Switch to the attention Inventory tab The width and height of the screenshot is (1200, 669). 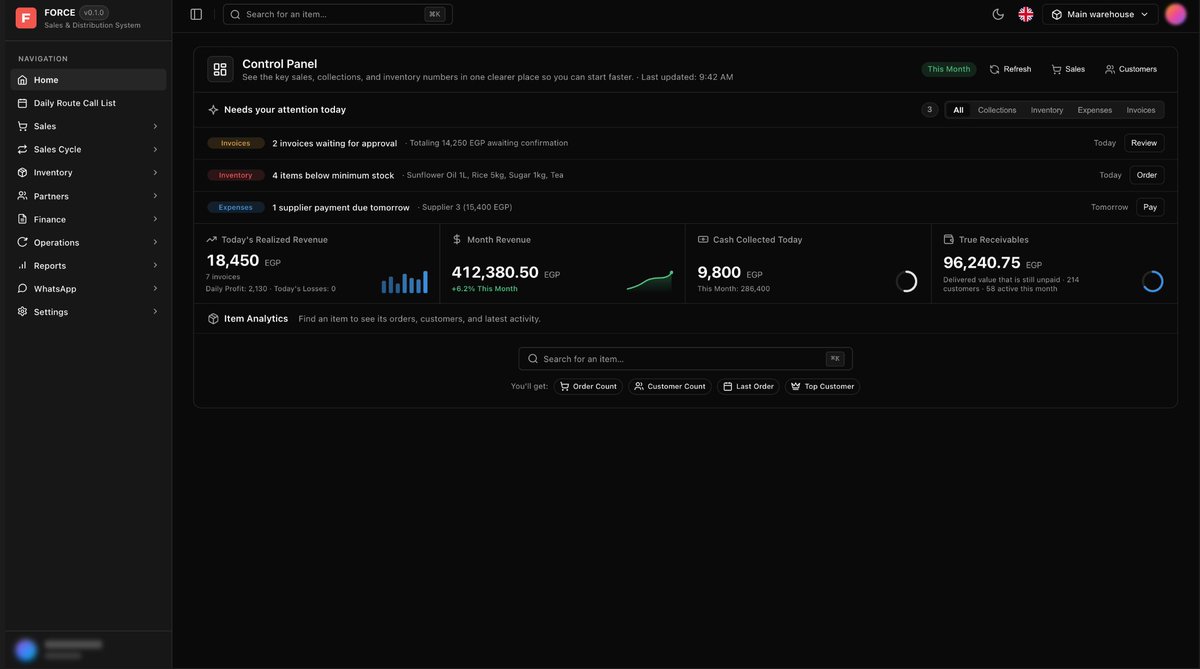(x=1047, y=110)
